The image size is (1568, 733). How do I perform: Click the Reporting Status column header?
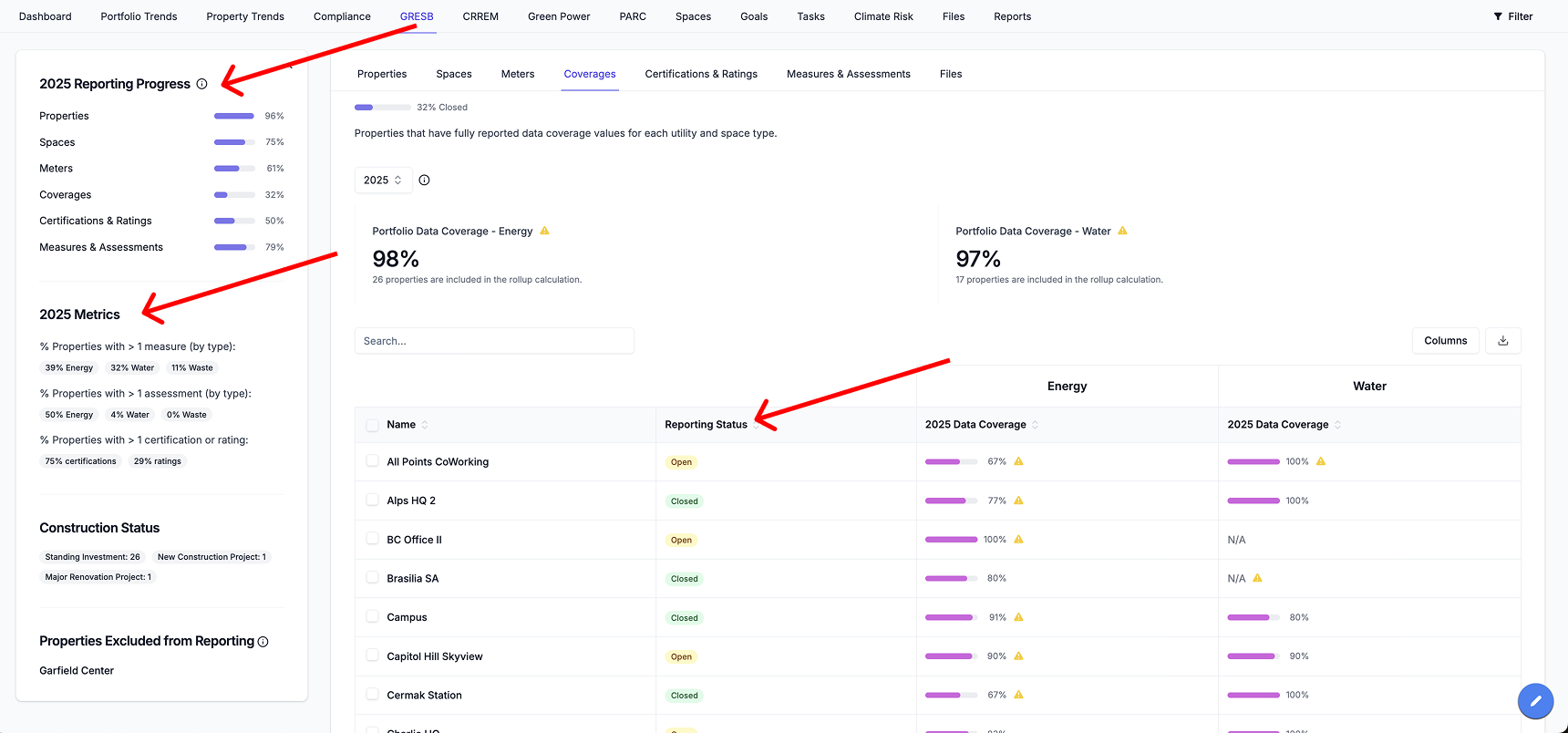pyautogui.click(x=706, y=425)
